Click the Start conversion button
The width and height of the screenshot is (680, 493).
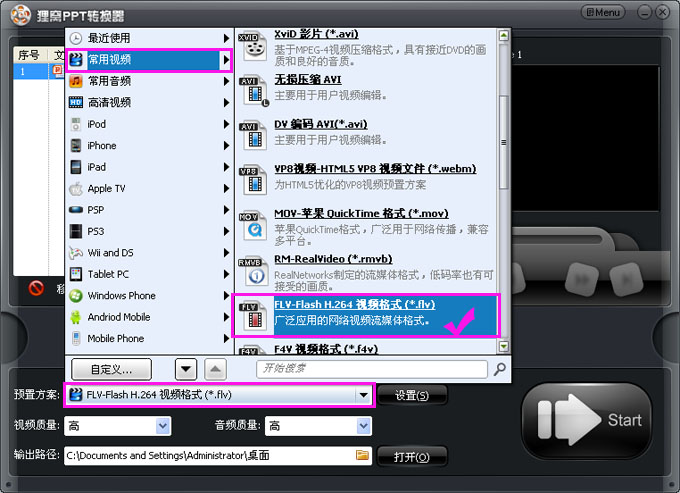(x=587, y=420)
